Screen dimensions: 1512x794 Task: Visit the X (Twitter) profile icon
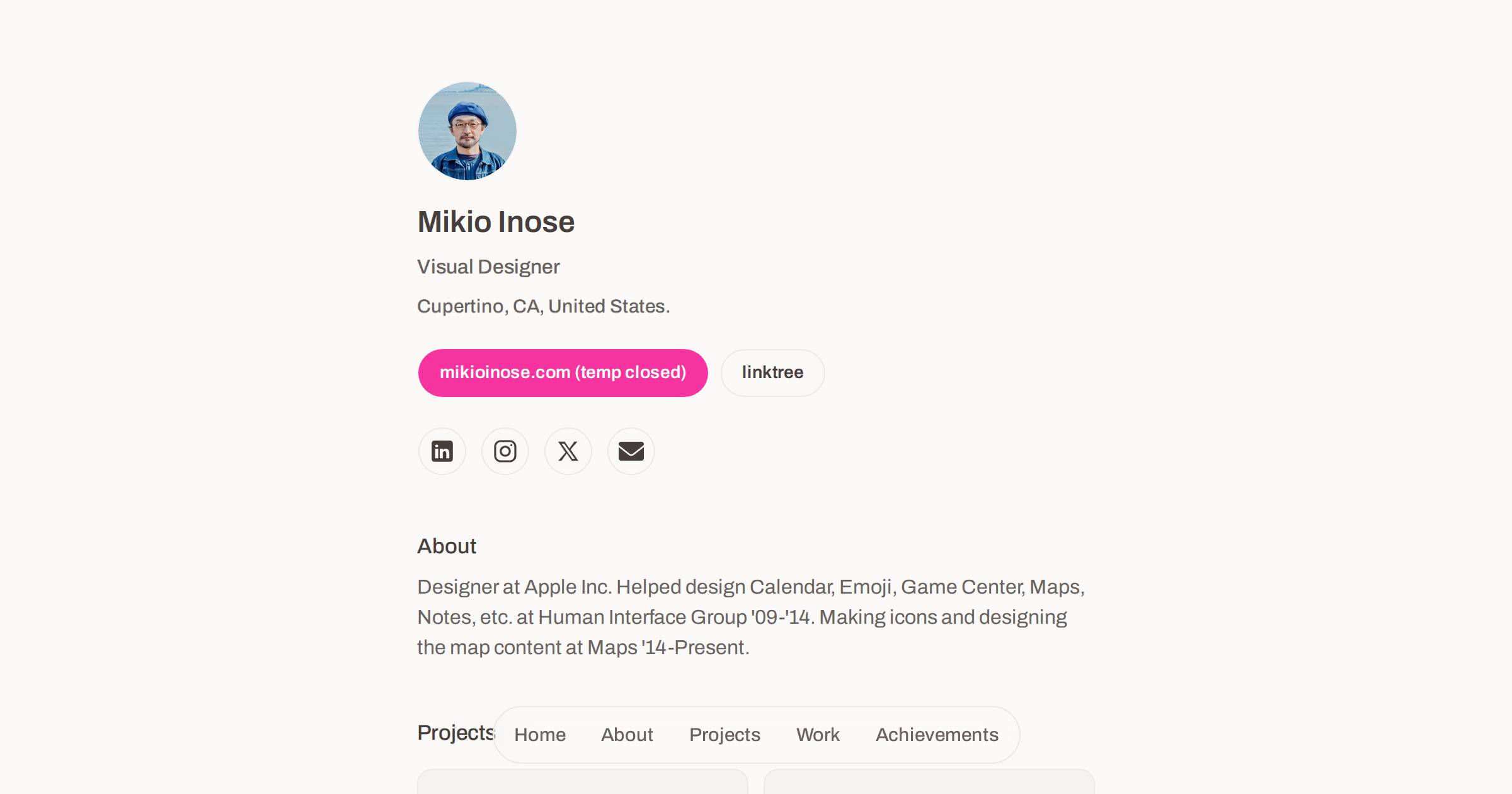tap(568, 451)
